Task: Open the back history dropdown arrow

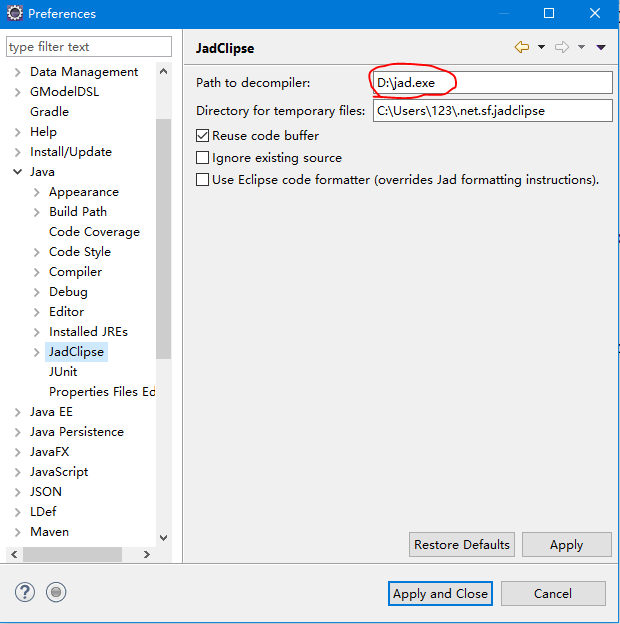Action: (541, 47)
